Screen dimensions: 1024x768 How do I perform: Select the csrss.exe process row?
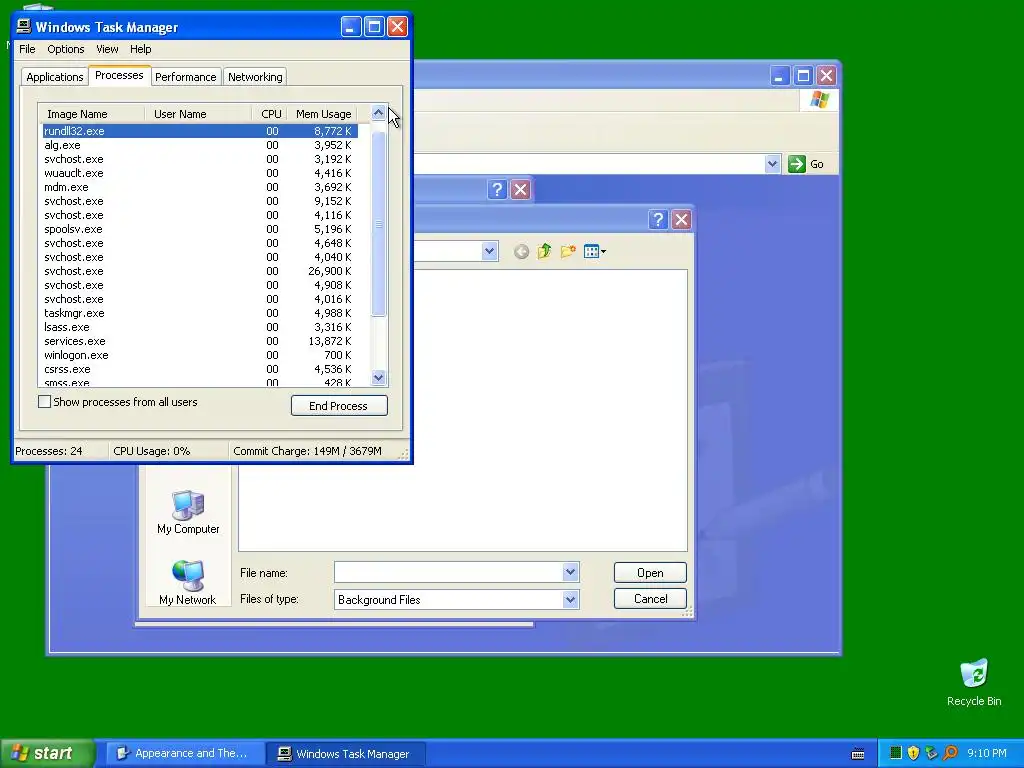(x=200, y=369)
